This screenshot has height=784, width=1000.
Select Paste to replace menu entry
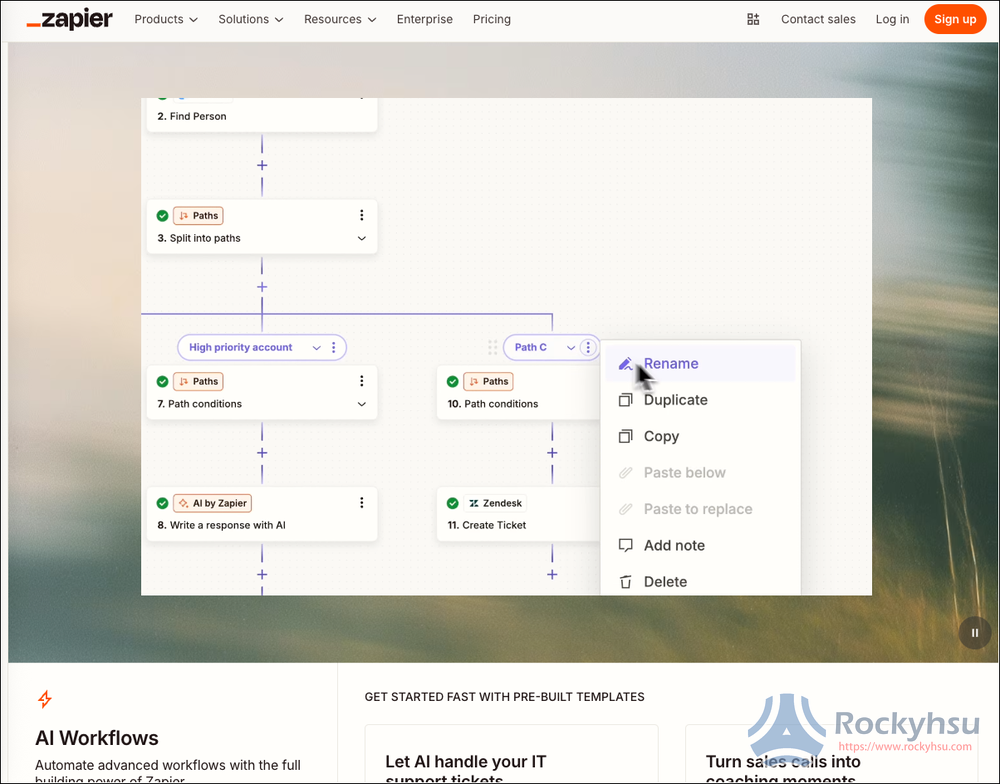coord(700,509)
